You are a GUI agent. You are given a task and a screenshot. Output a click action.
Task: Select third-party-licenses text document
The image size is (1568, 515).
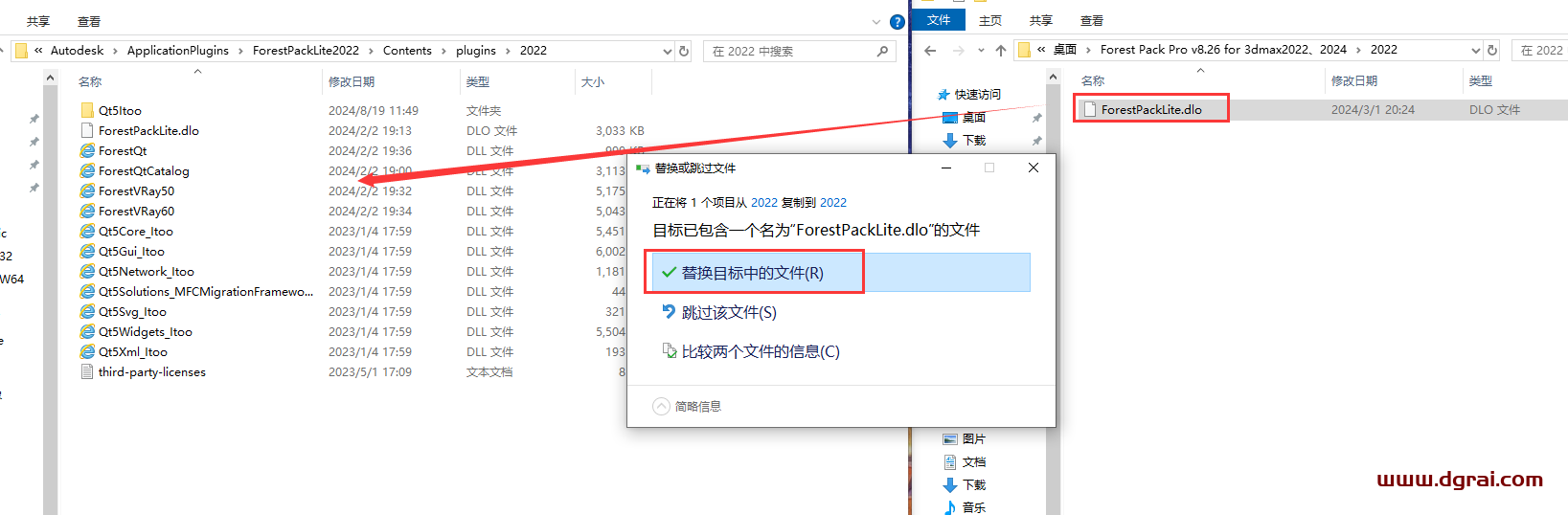coord(151,372)
